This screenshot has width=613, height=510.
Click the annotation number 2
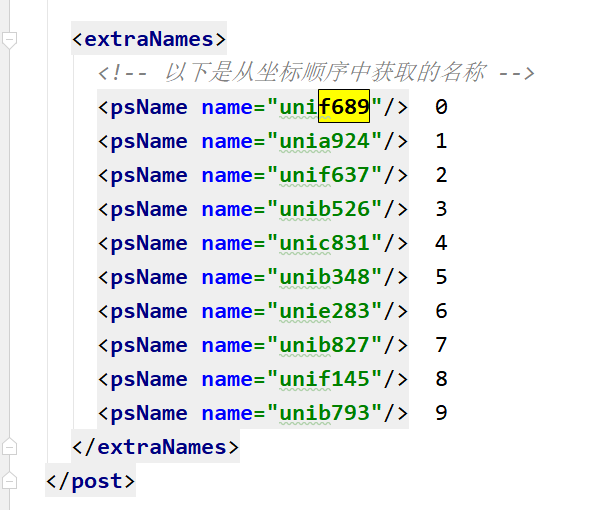(441, 175)
